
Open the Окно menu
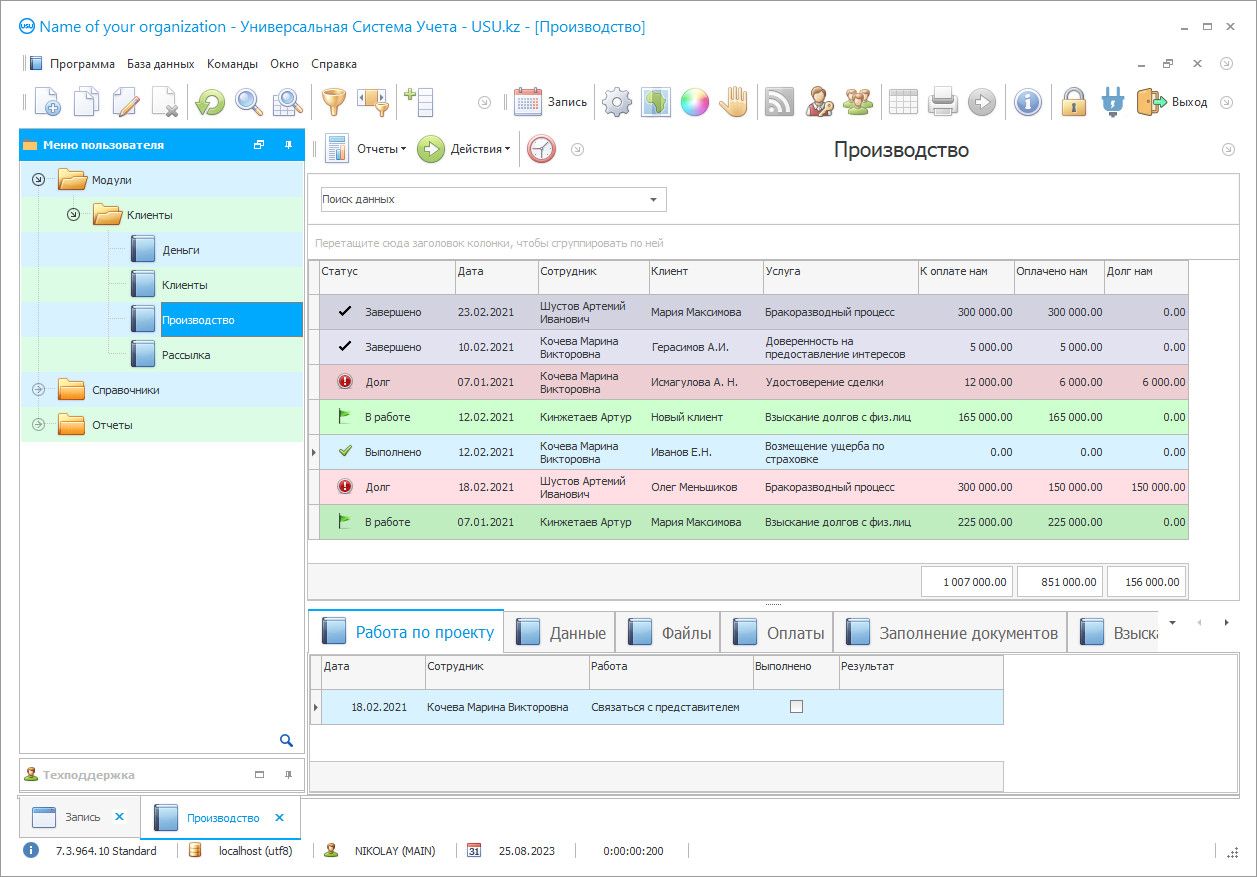(x=285, y=64)
